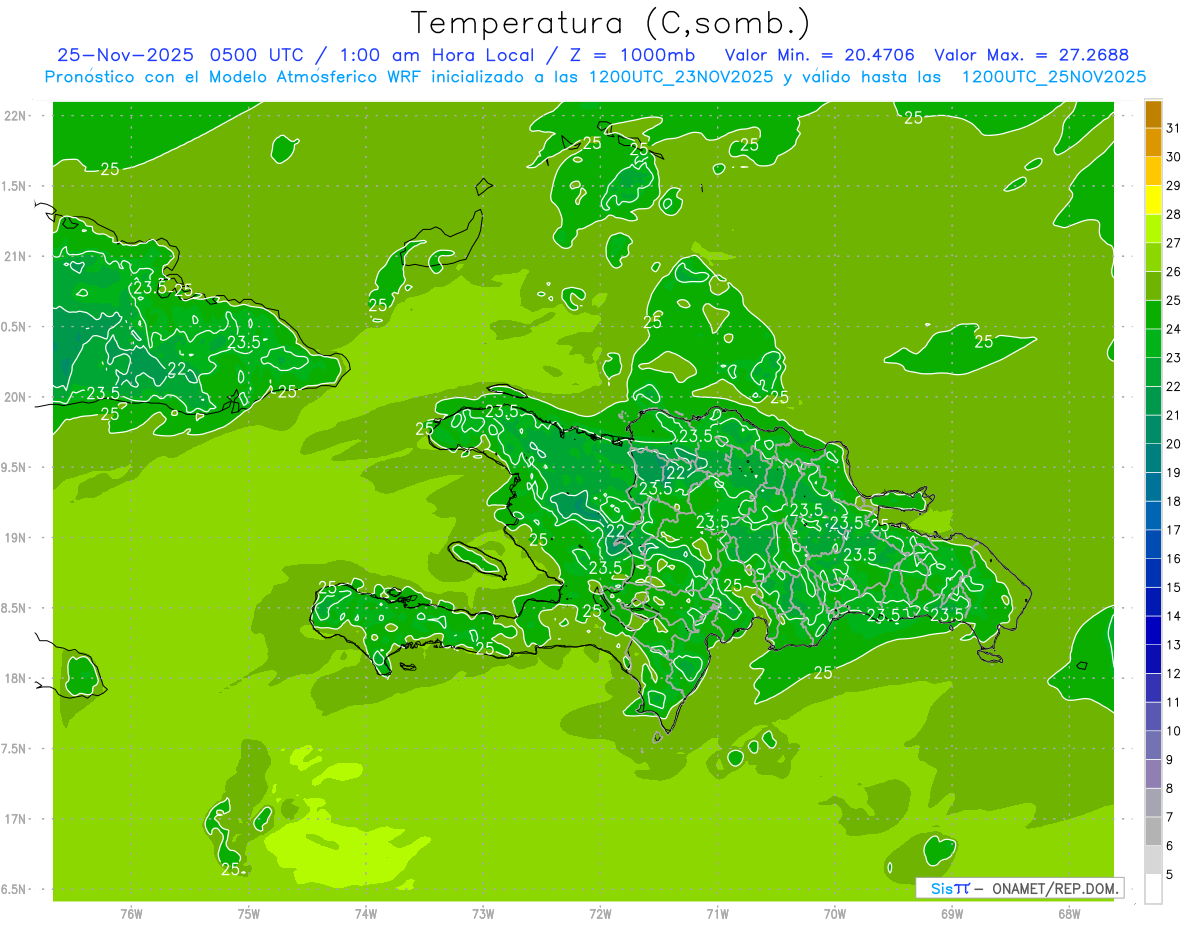Pick the lime swatch between 27 and 28
Image resolution: width=1200 pixels, height=927 pixels.
click(x=1153, y=229)
